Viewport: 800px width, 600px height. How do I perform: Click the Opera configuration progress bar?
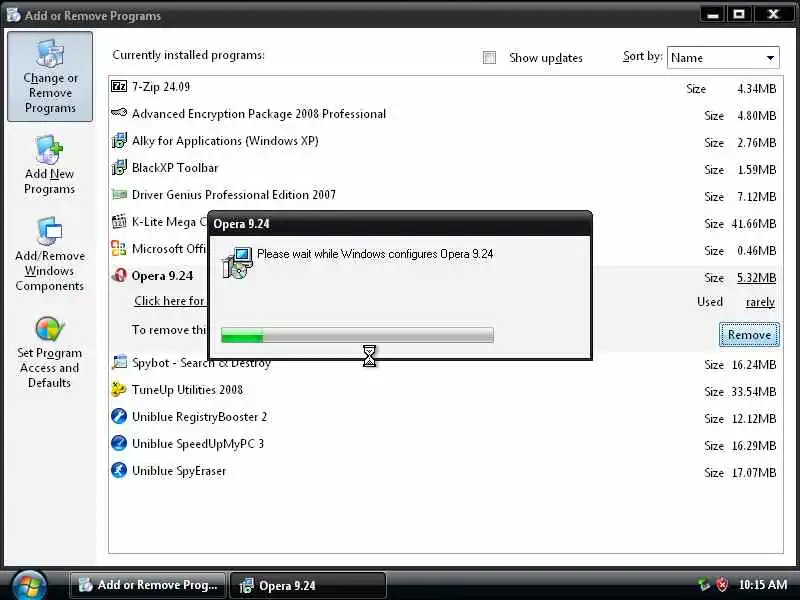(357, 335)
